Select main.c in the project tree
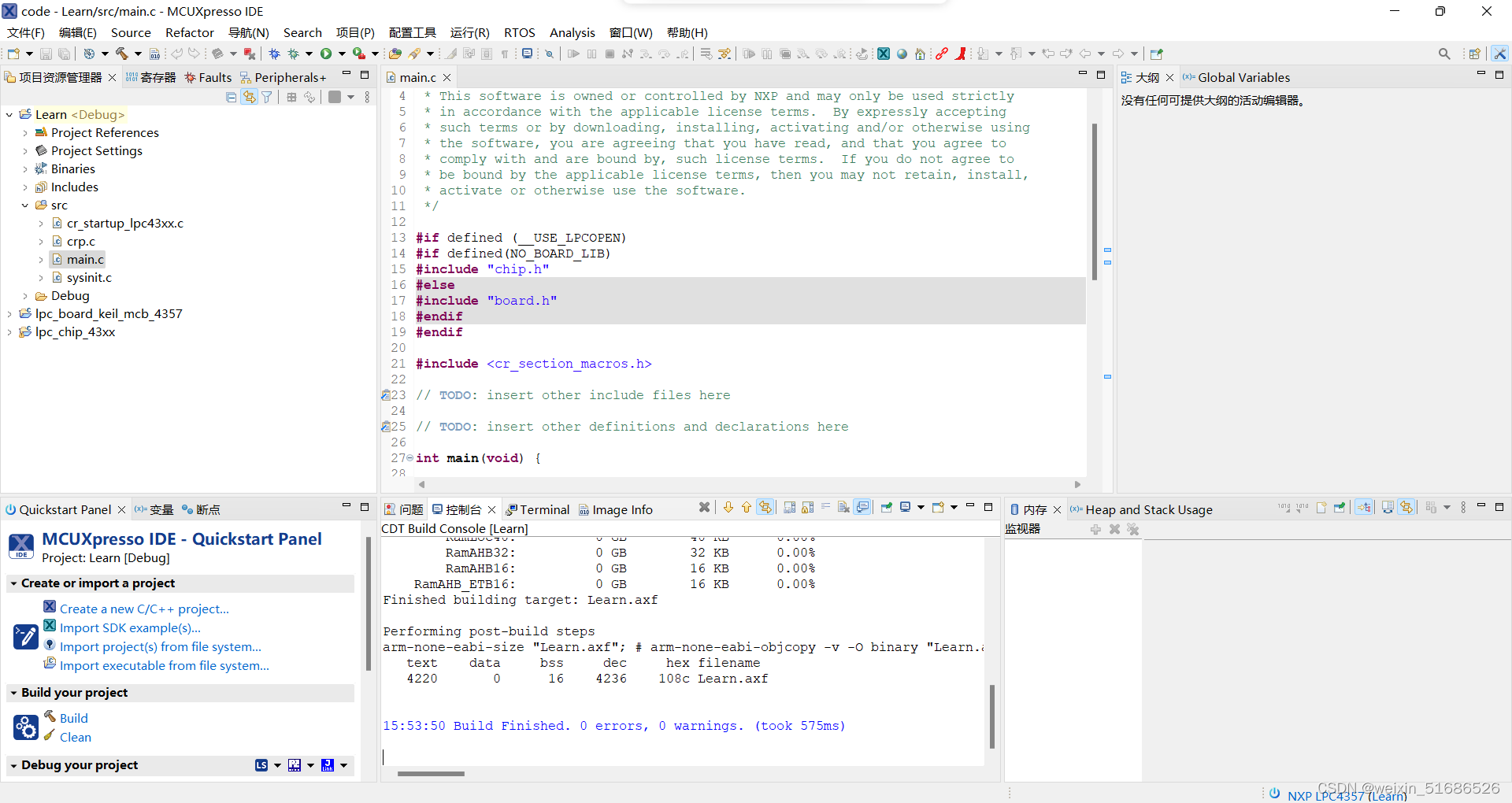 tap(85, 260)
